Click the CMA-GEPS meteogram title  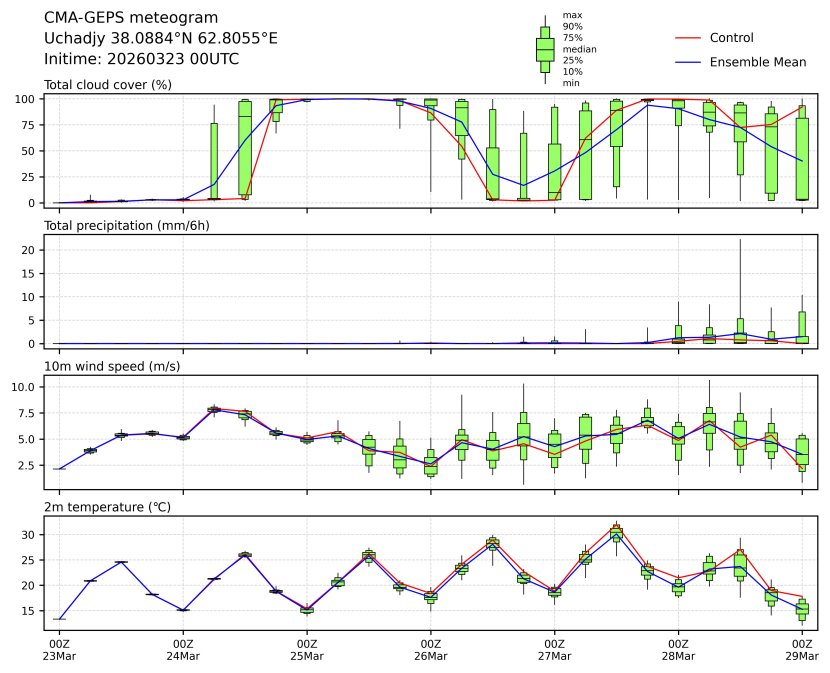(117, 18)
